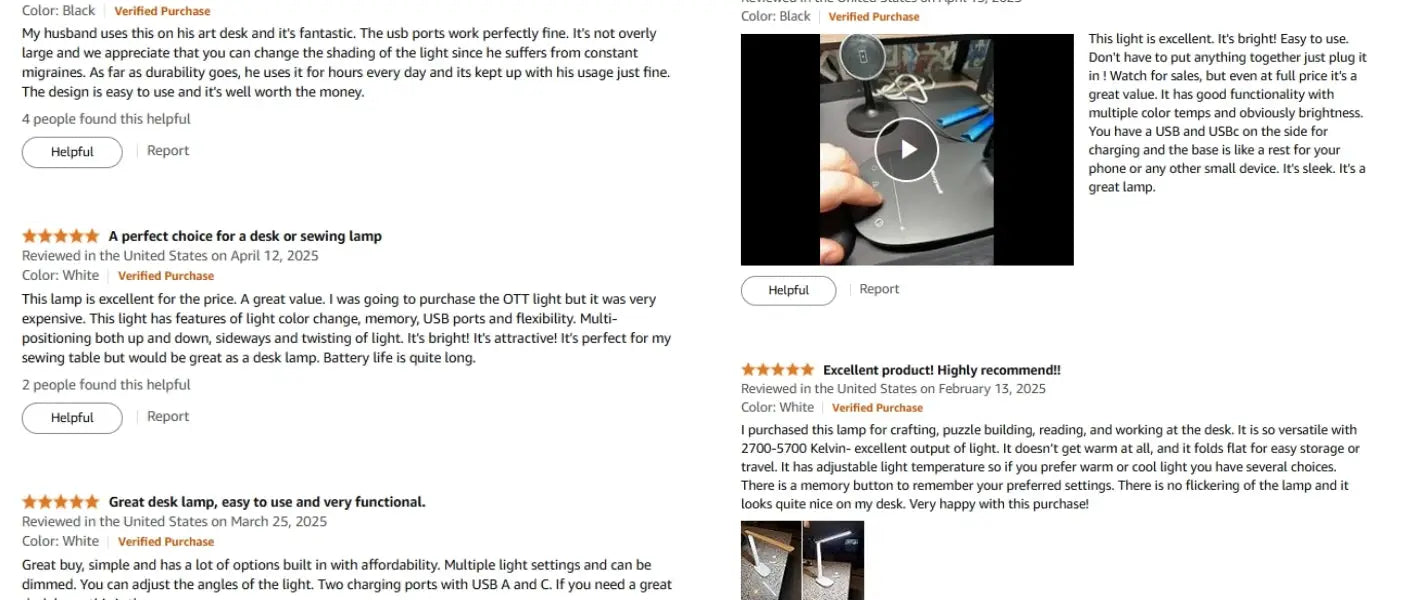This screenshot has height=600, width=1414.
Task: Open review titled 'A perfect choice for a desk or sewing lamp'
Action: (245, 236)
